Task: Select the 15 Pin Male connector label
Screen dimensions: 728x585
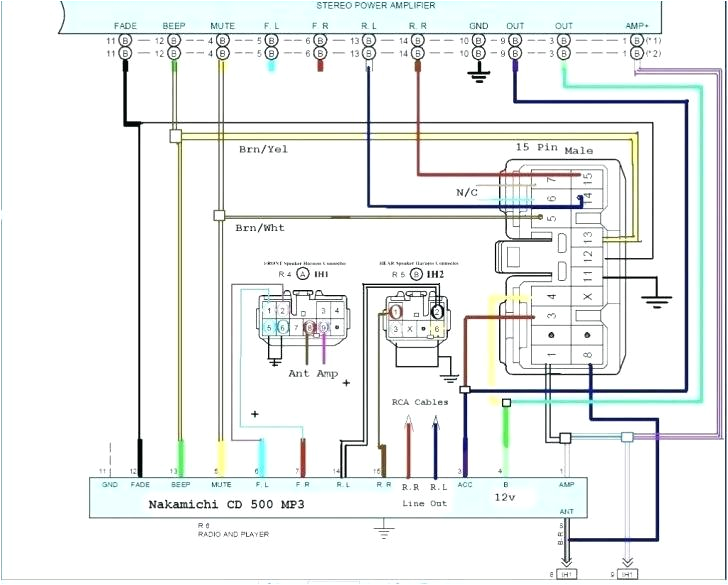Action: click(554, 149)
